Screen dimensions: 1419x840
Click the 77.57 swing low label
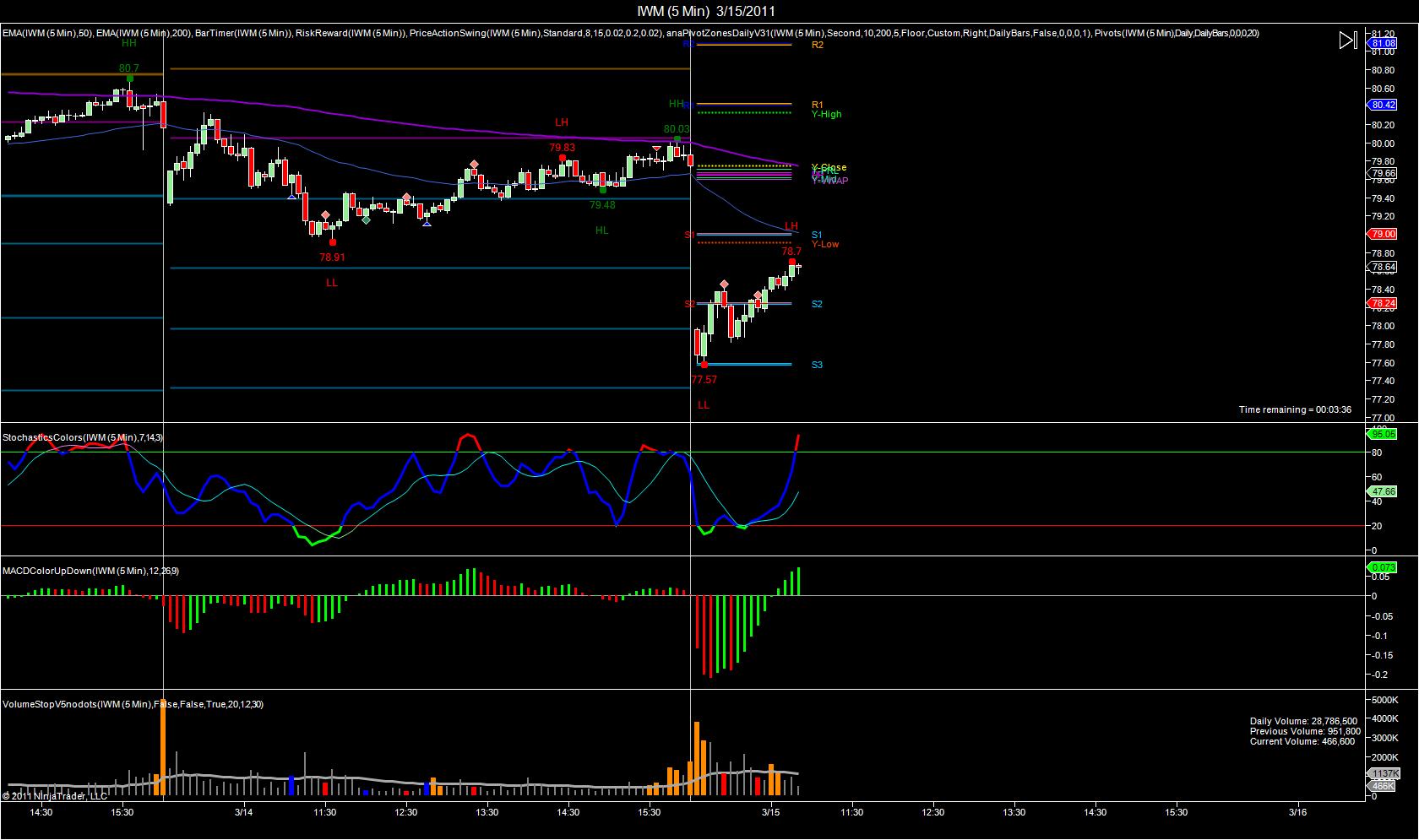coord(704,381)
